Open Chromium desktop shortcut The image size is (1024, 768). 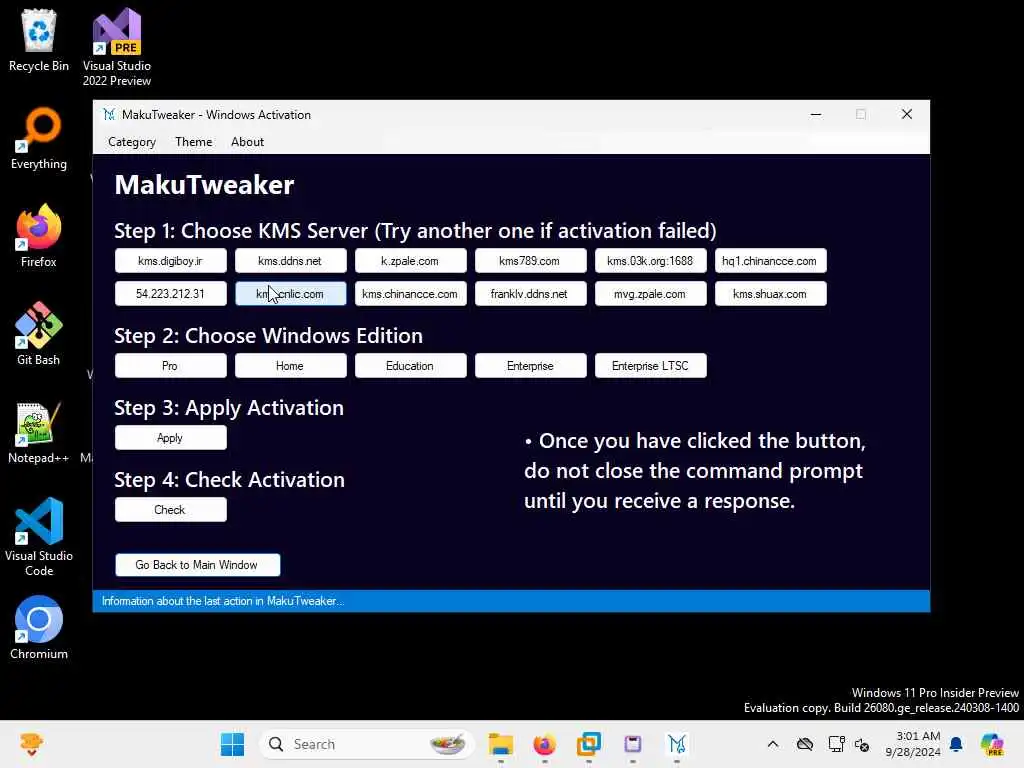coord(39,628)
